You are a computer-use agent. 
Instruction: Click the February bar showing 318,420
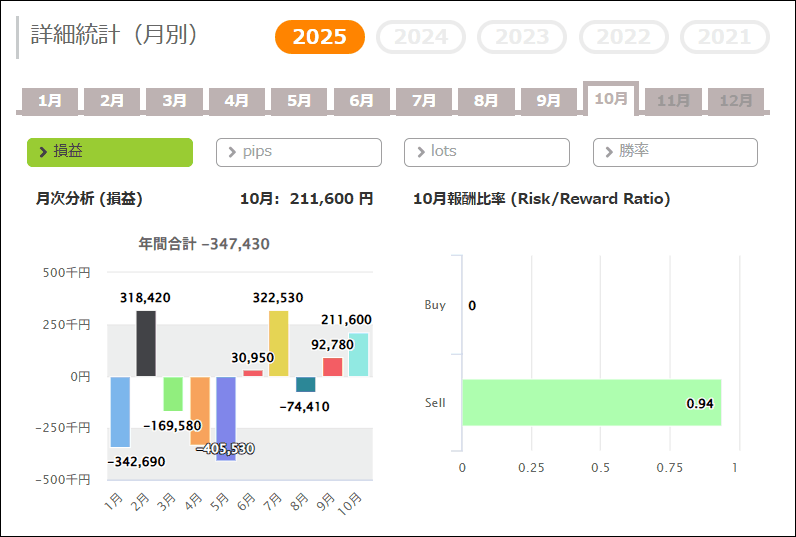(146, 343)
